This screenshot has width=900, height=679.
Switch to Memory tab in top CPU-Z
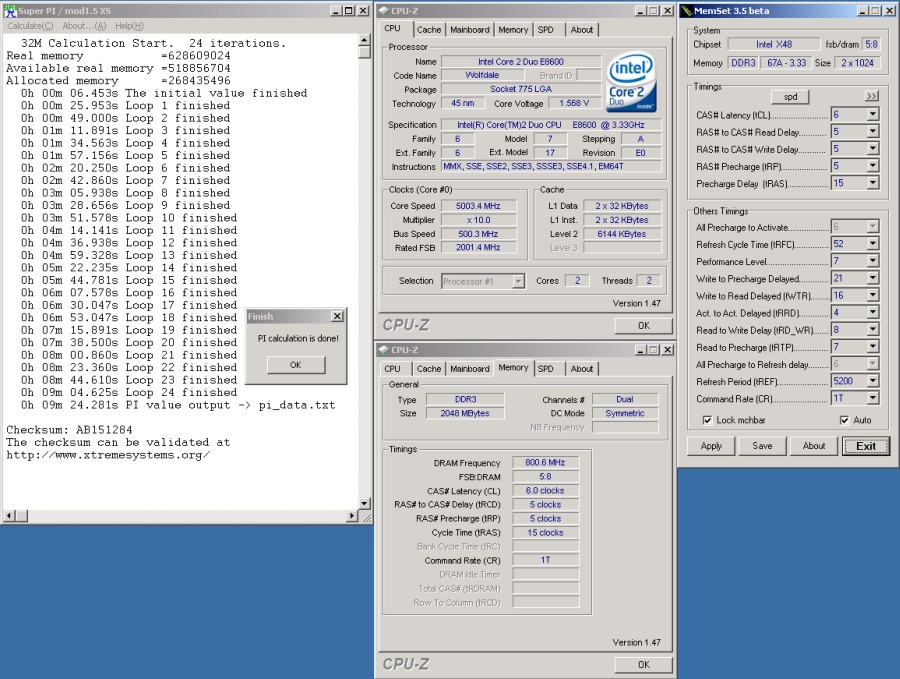point(513,30)
